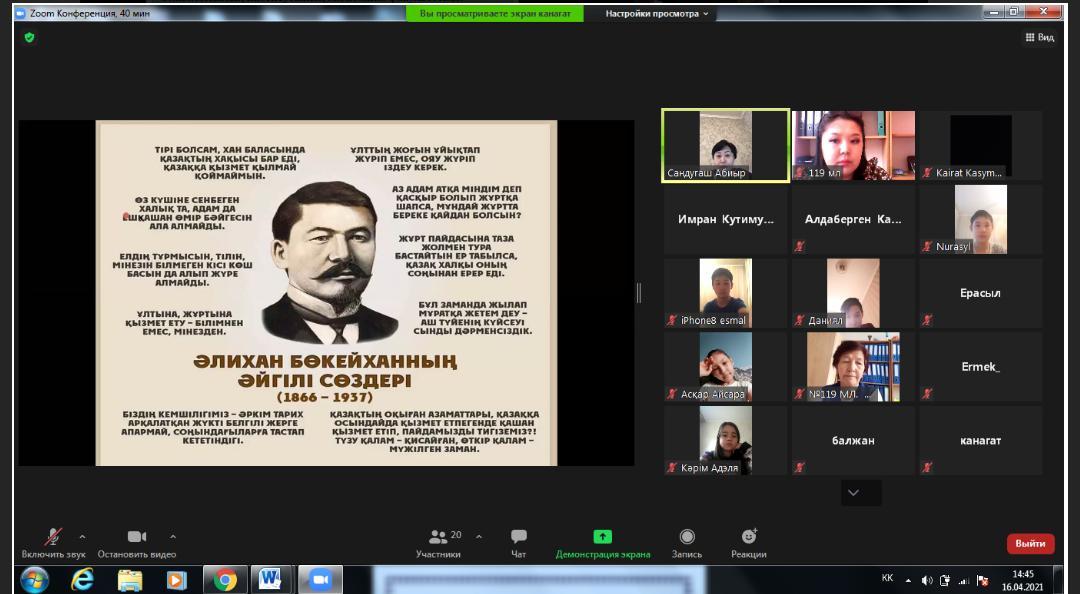Start recording with Запись icon
Image resolution: width=1080 pixels, height=594 pixels.
pyautogui.click(x=687, y=537)
